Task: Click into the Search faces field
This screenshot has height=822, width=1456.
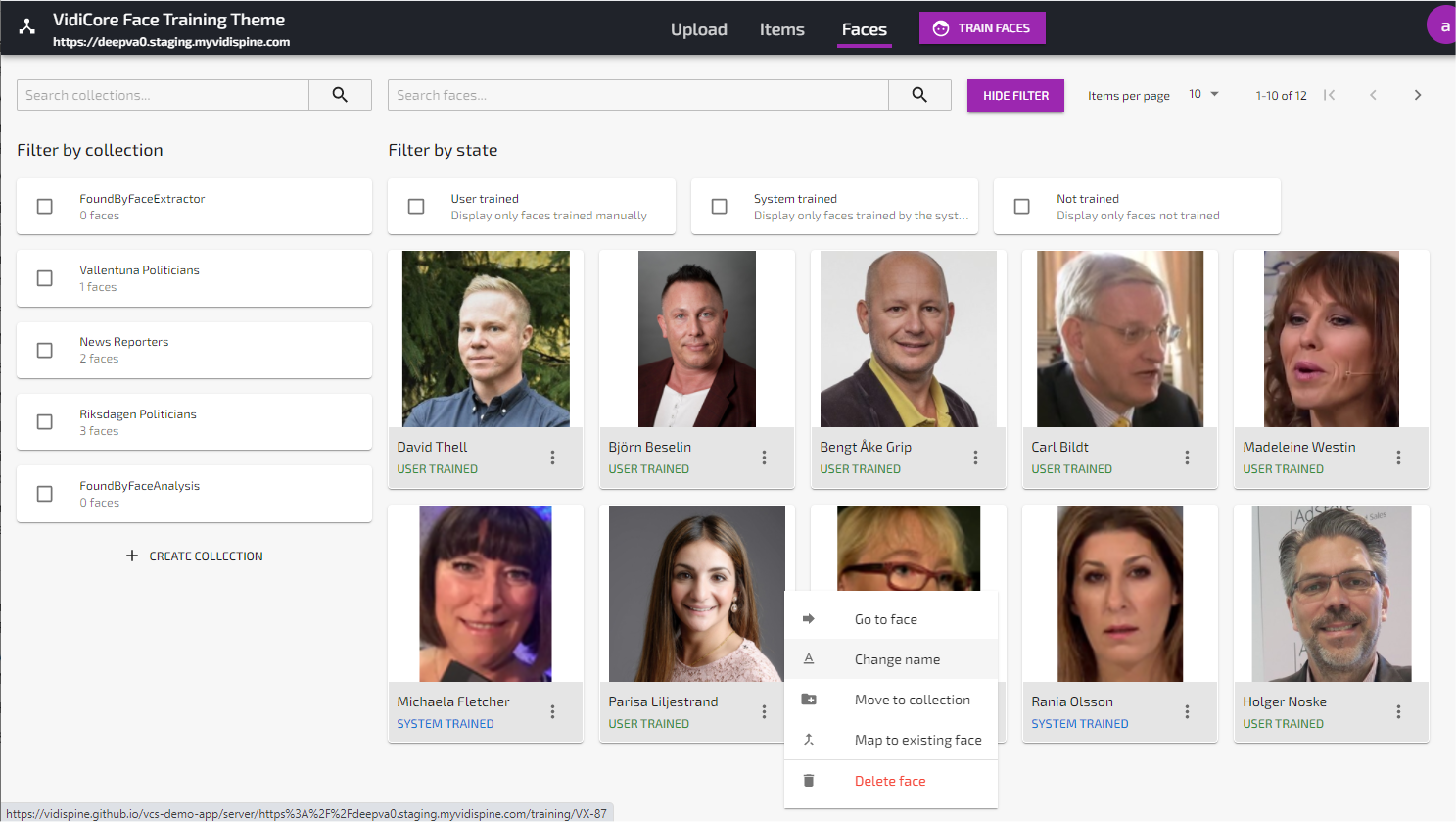Action: (x=637, y=95)
